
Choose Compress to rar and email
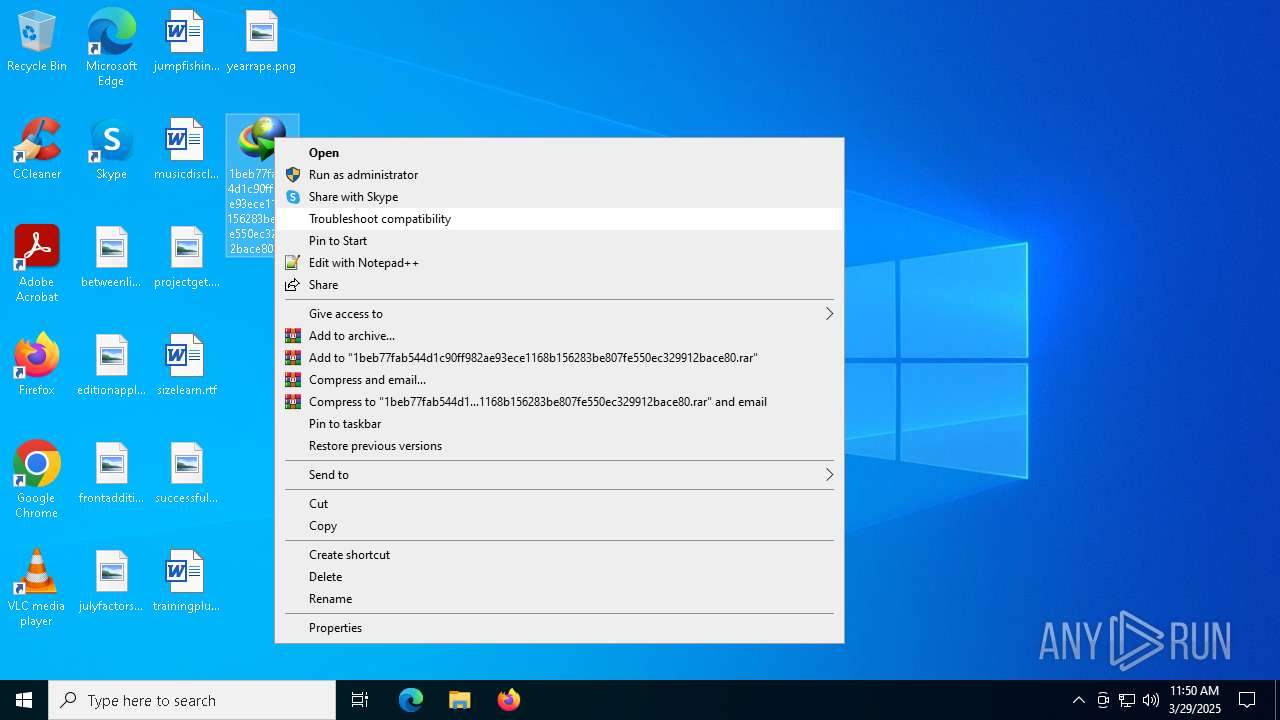point(559,402)
